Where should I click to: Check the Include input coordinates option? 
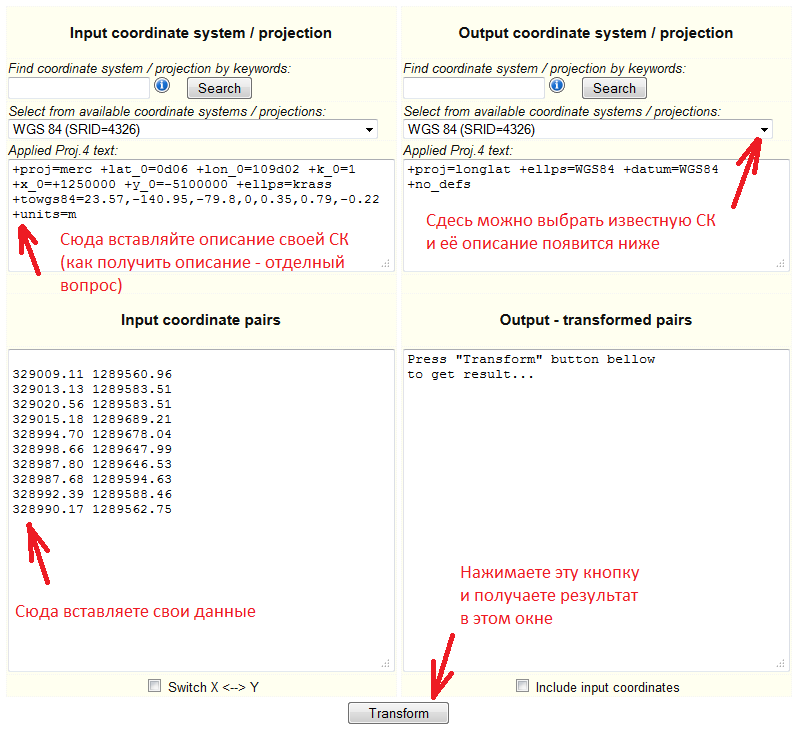point(522,686)
